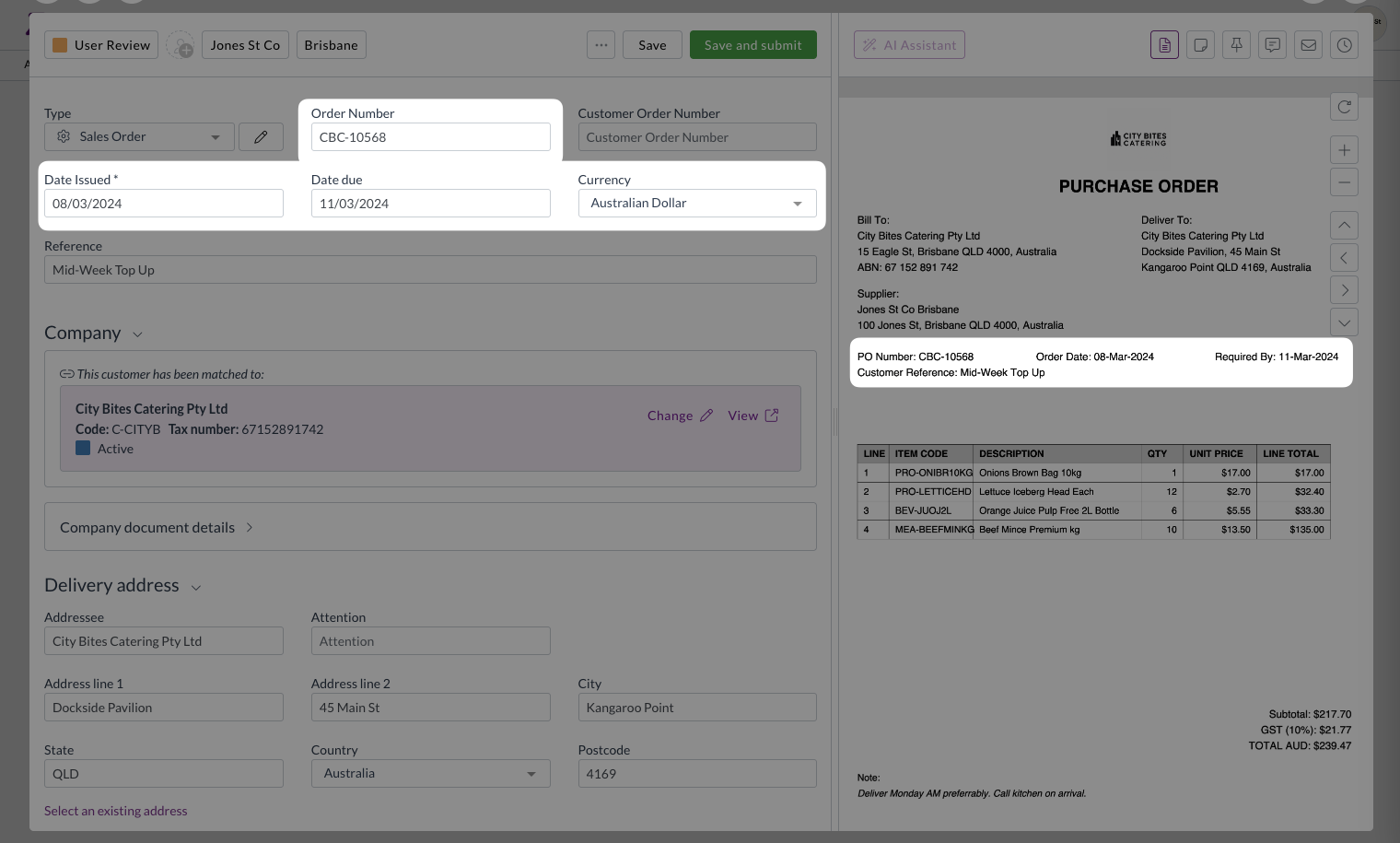
Task: Open the Type Sales Order dropdown
Action: pyautogui.click(x=139, y=136)
